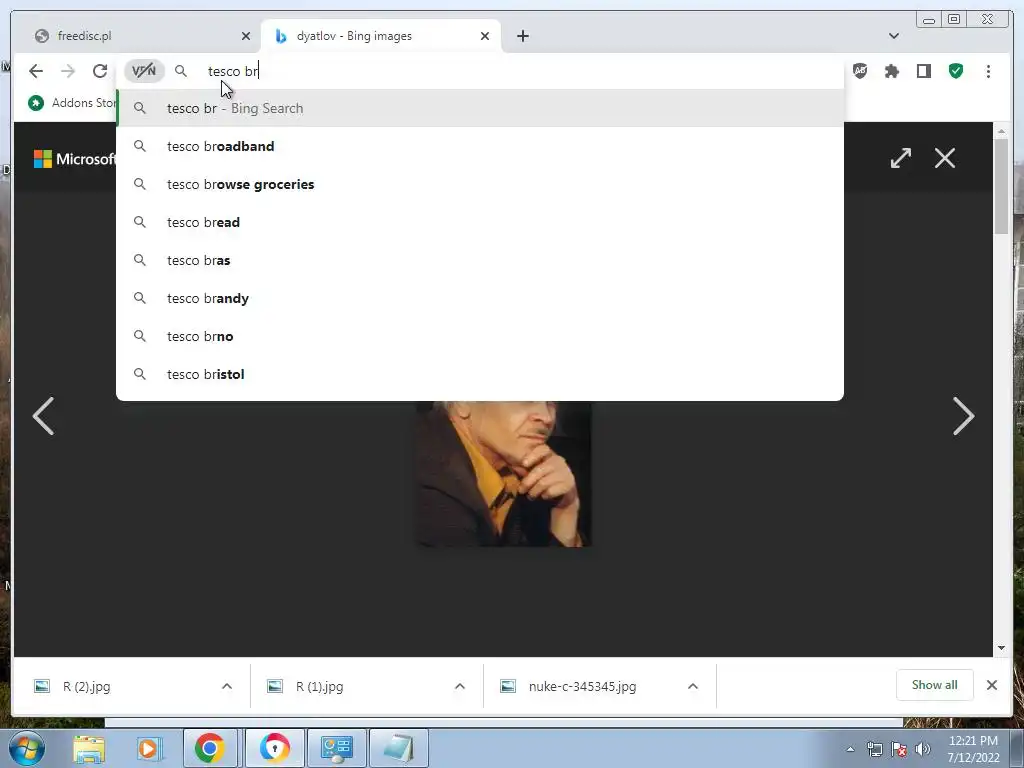
Task: Close the Bing image viewer
Action: (944, 158)
